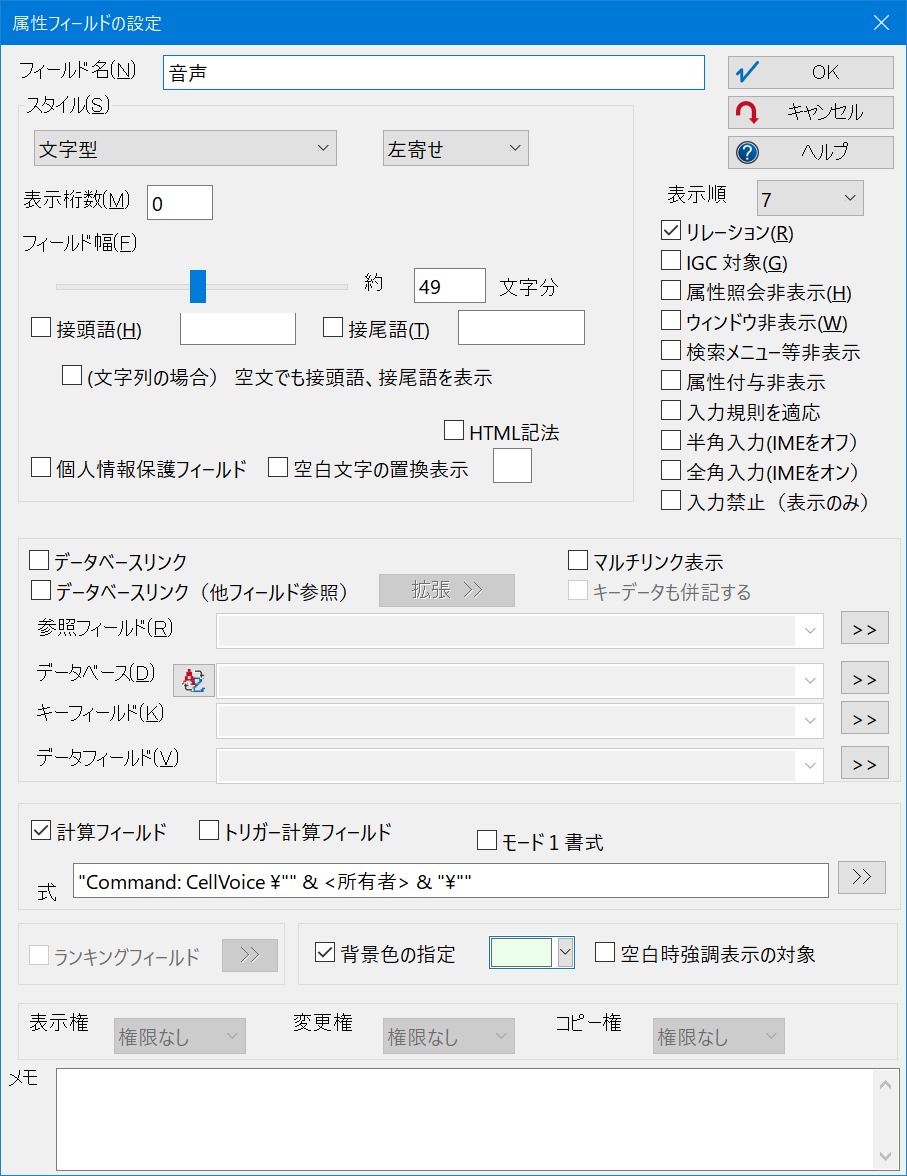Check 個人情報保護フィールド option
Viewport: 907px width, 1176px height.
click(41, 468)
